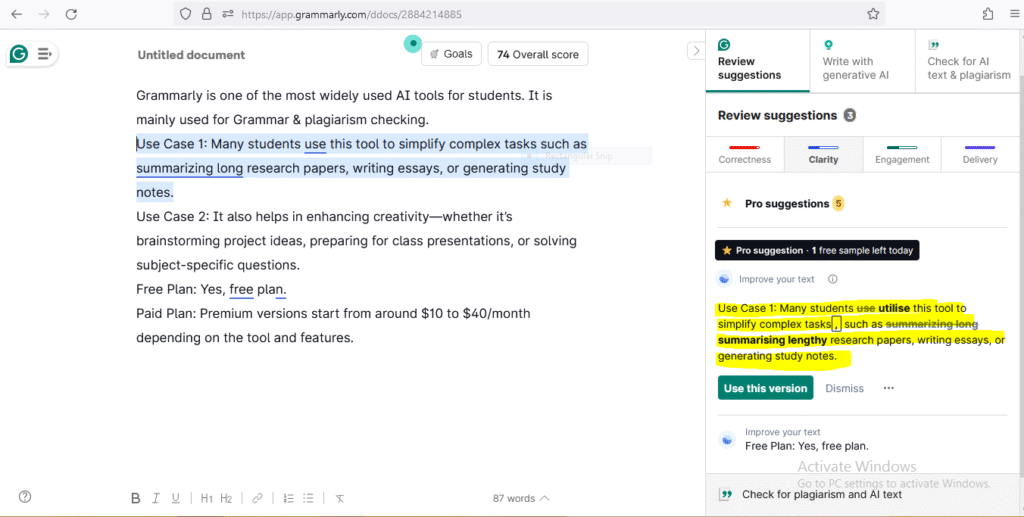Image resolution: width=1024 pixels, height=517 pixels.
Task: Open the Goals button
Action: [x=451, y=54]
